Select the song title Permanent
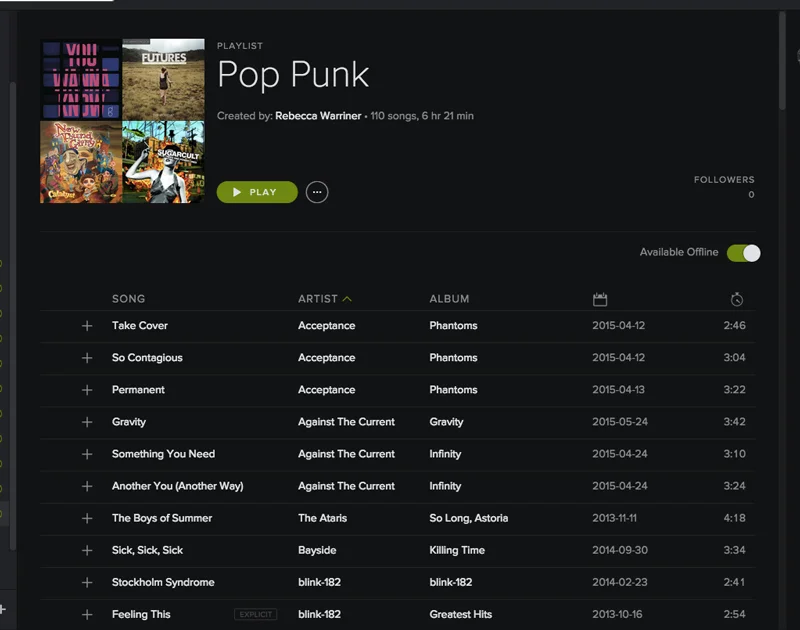Image resolution: width=800 pixels, height=630 pixels. 138,390
